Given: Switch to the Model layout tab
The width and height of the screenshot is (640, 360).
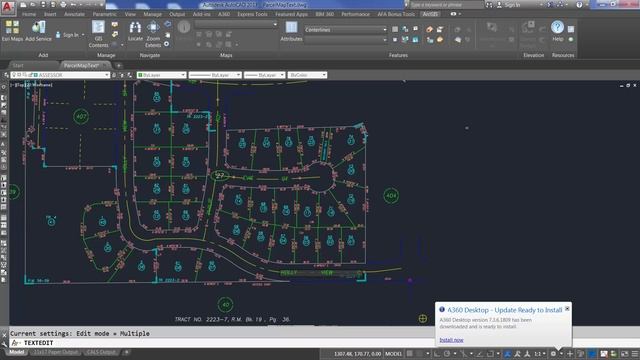Looking at the screenshot, I should coord(17,352).
